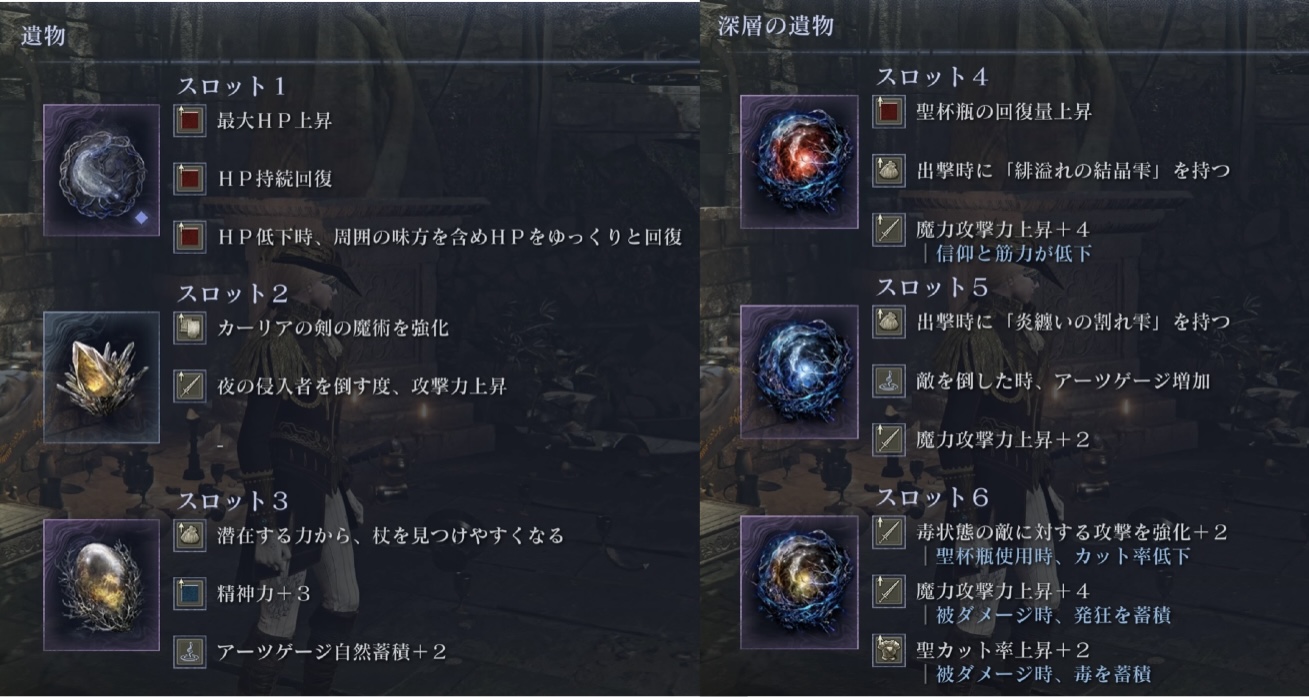Screen dimensions: 1309x697
Task: Select the Slot 4 red deep relic
Action: (x=799, y=161)
